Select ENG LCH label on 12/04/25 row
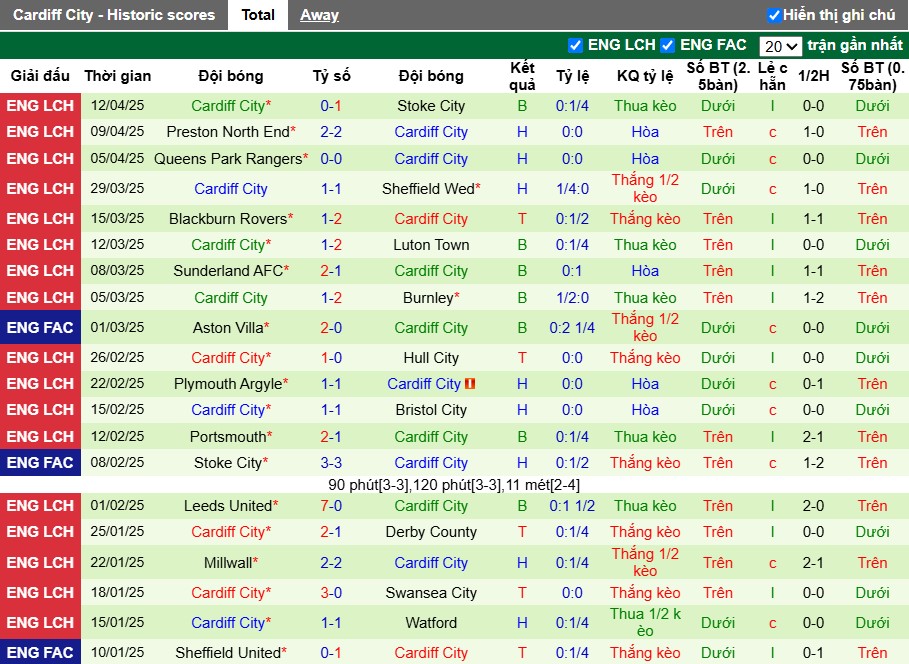 (40, 106)
